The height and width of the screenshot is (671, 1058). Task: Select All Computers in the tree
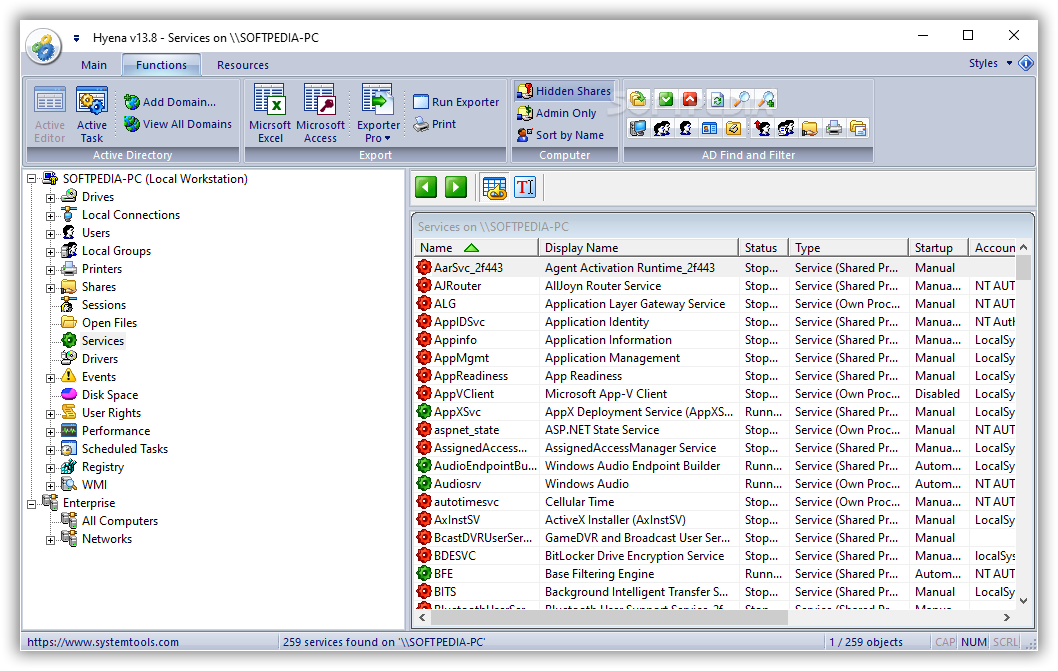119,521
